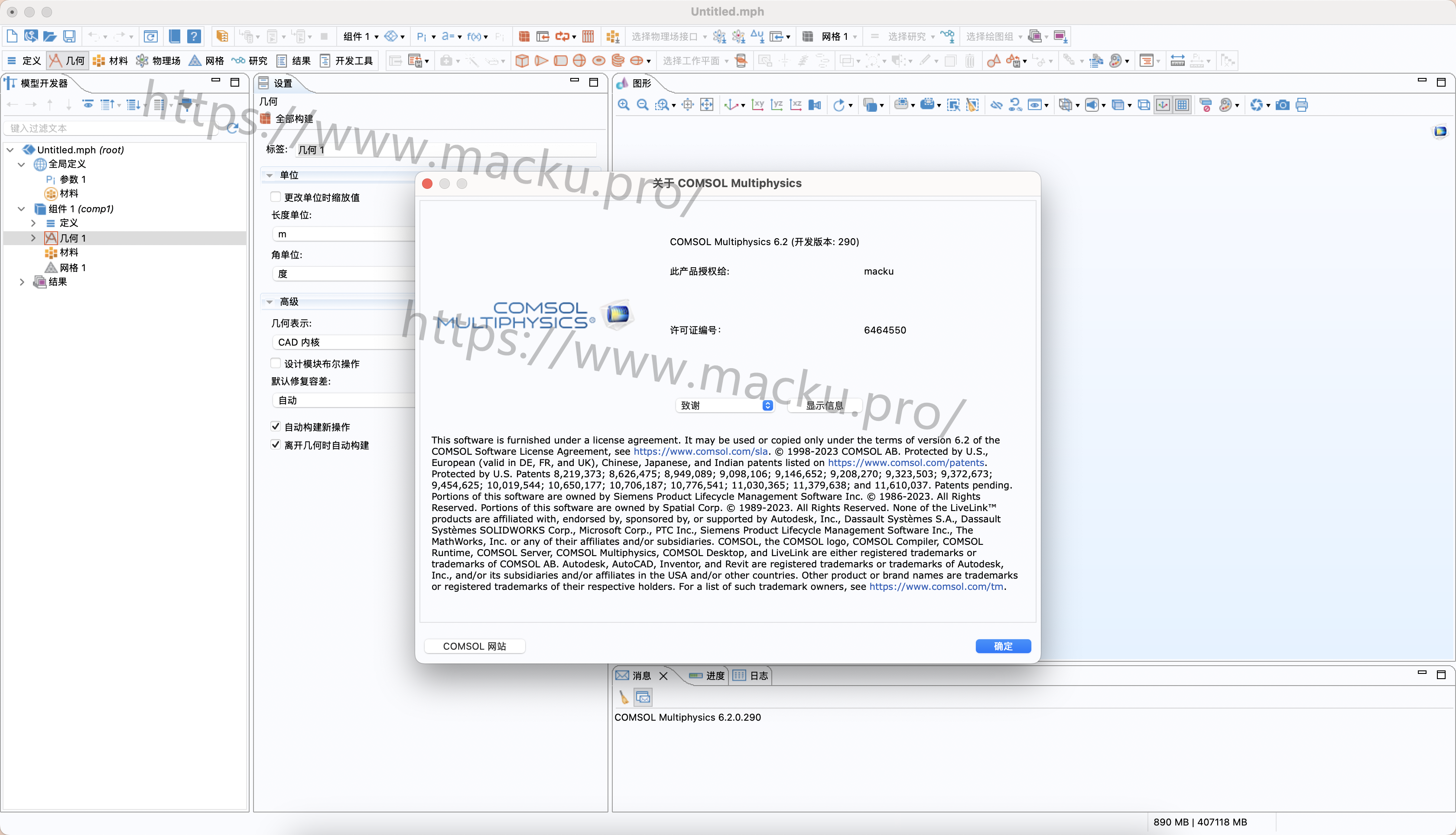
Task: Switch to the 日志 tab
Action: (x=751, y=676)
